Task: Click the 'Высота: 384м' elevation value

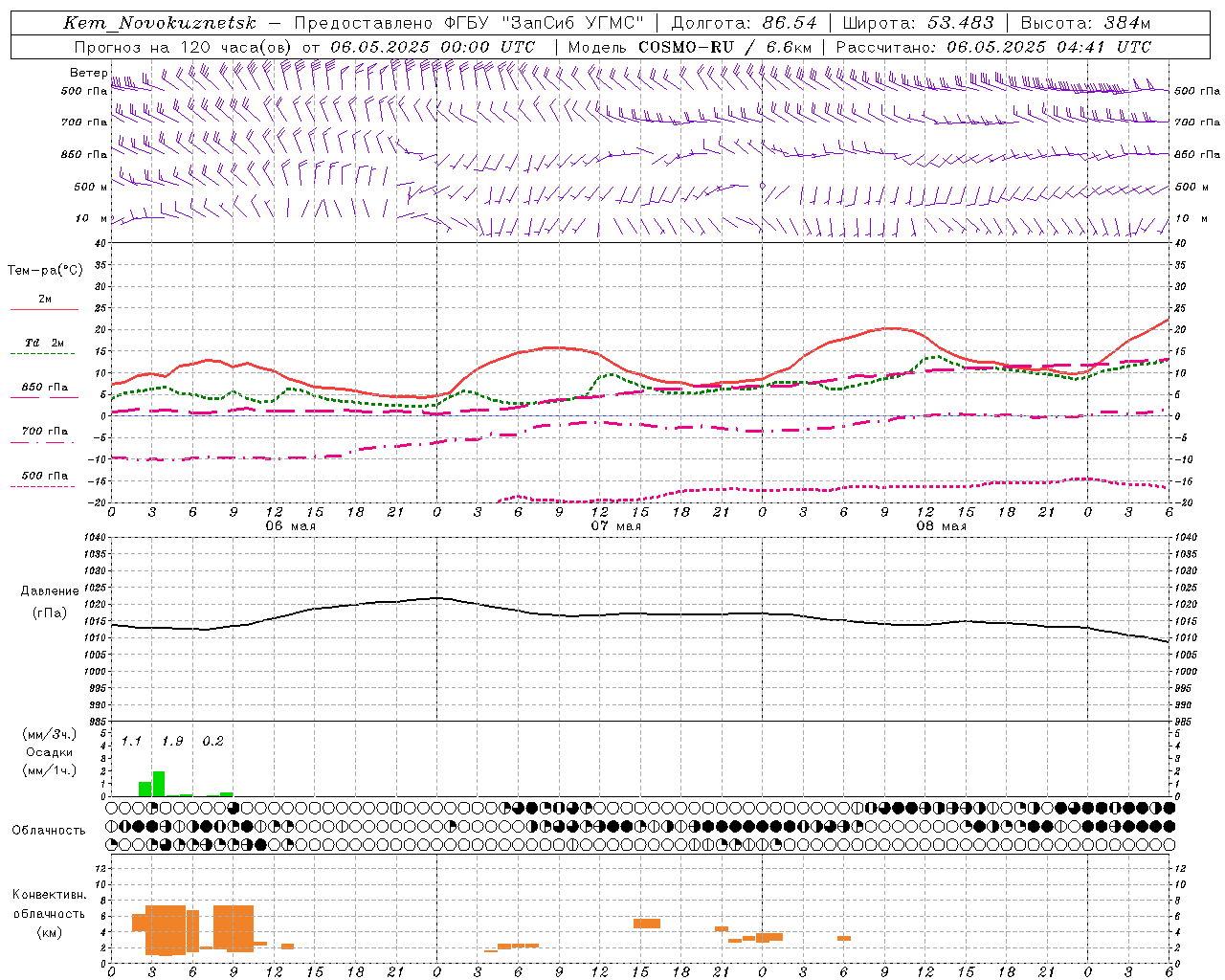Action: pos(1085,23)
